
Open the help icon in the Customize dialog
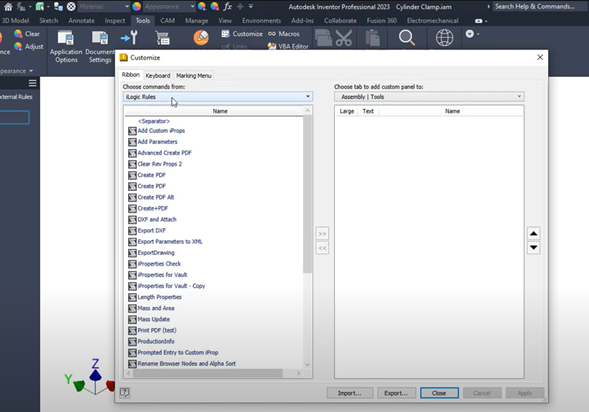(125, 393)
